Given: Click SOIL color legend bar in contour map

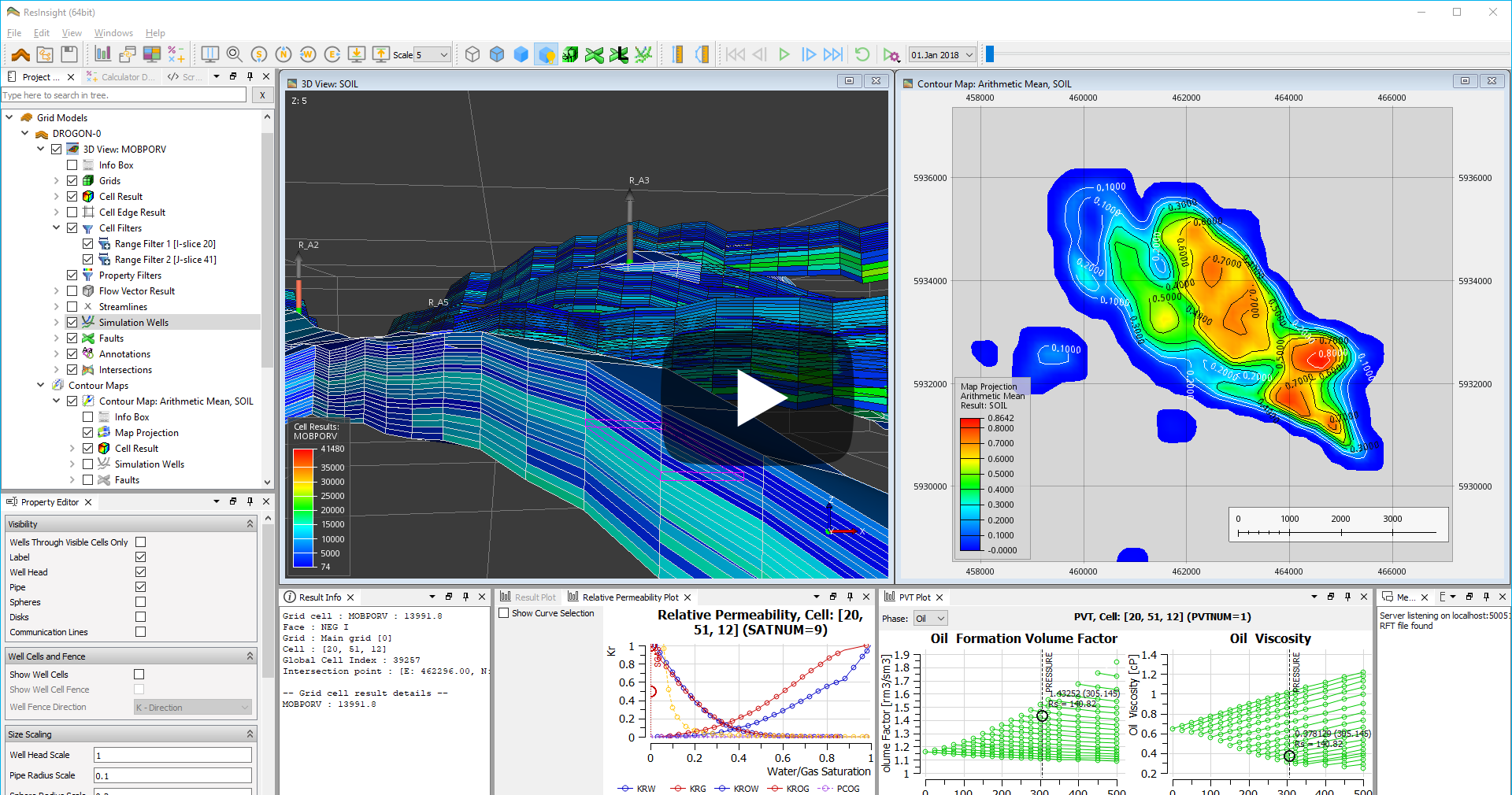Looking at the screenshot, I should [970, 484].
